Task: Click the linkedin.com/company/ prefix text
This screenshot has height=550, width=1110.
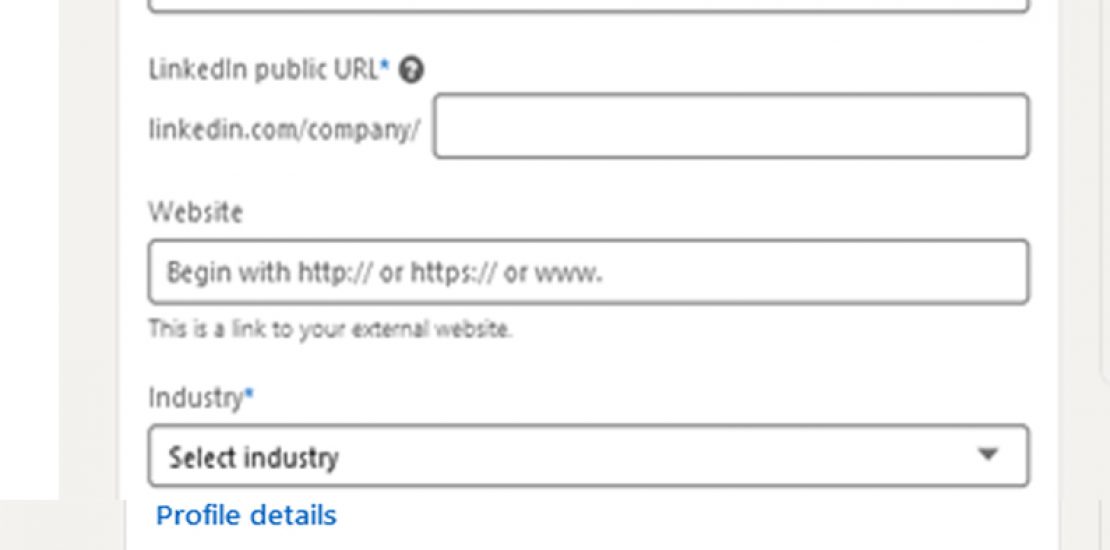Action: click(285, 132)
